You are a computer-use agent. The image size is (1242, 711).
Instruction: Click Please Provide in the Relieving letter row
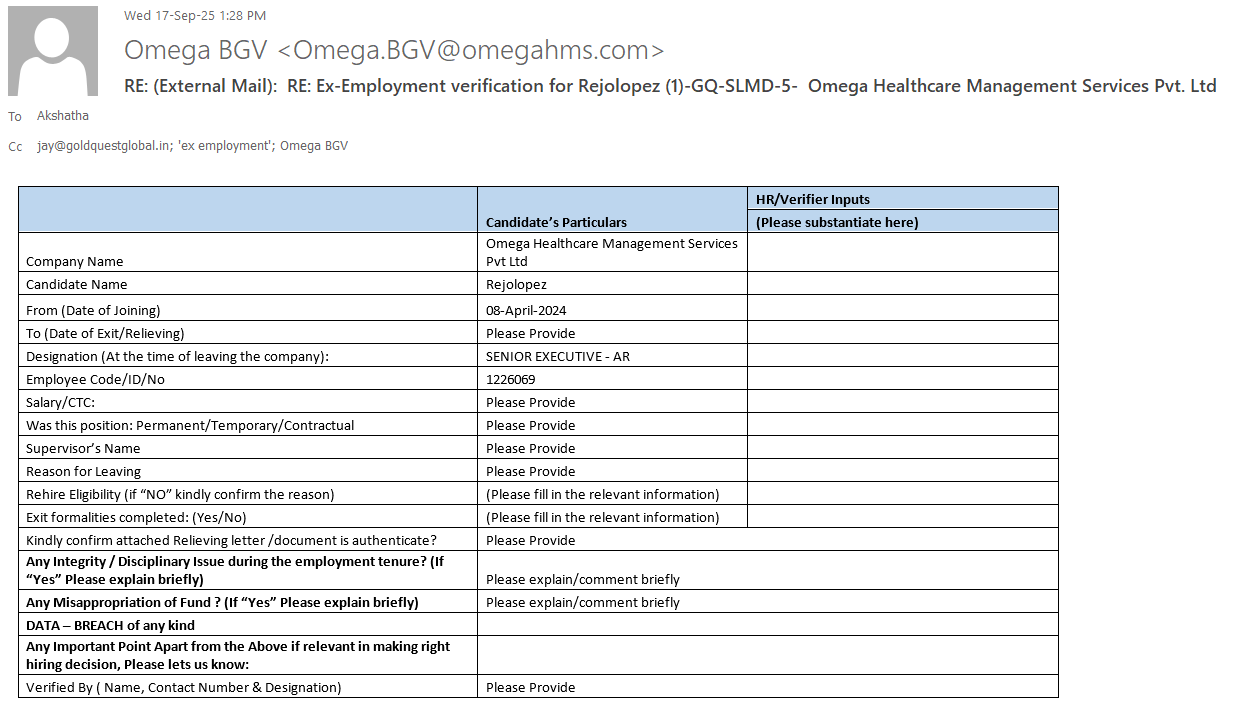pos(530,540)
